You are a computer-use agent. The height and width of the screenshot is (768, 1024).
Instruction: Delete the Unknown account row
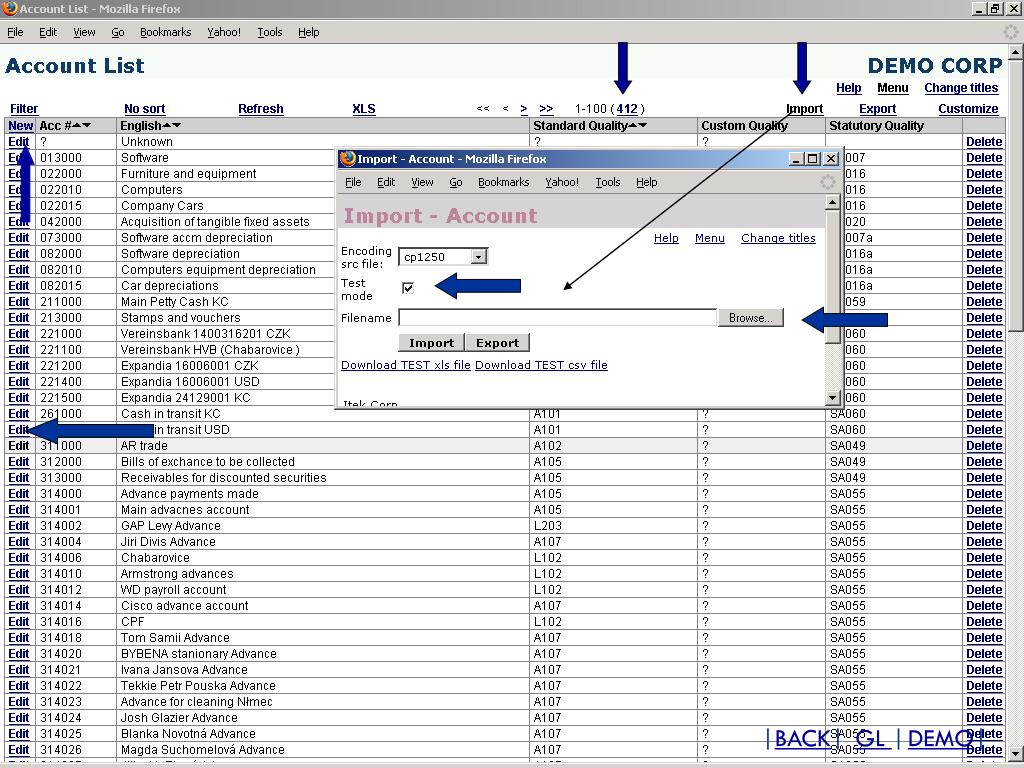(x=984, y=142)
